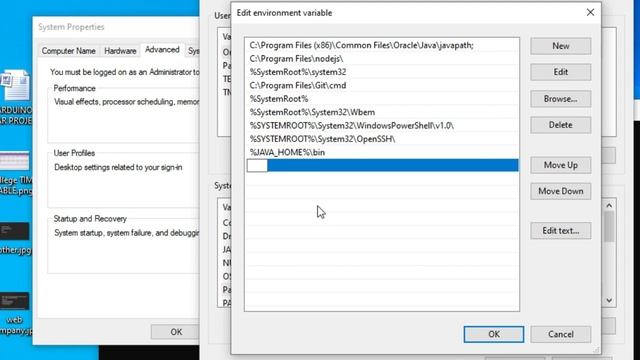640x360 pixels.
Task: Click the New button in Edit environment variable
Action: tap(560, 46)
